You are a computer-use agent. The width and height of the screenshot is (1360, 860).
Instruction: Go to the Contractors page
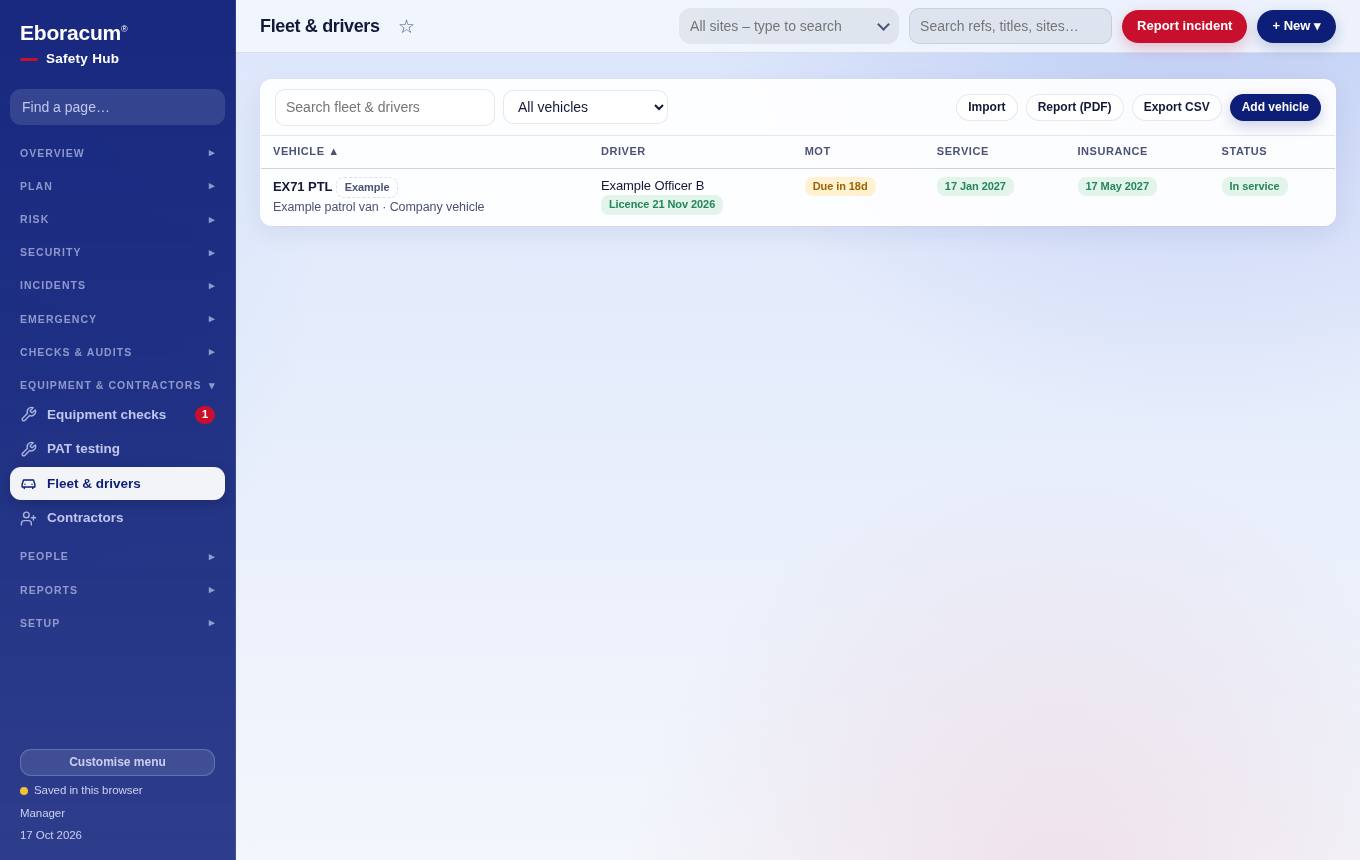(117, 518)
